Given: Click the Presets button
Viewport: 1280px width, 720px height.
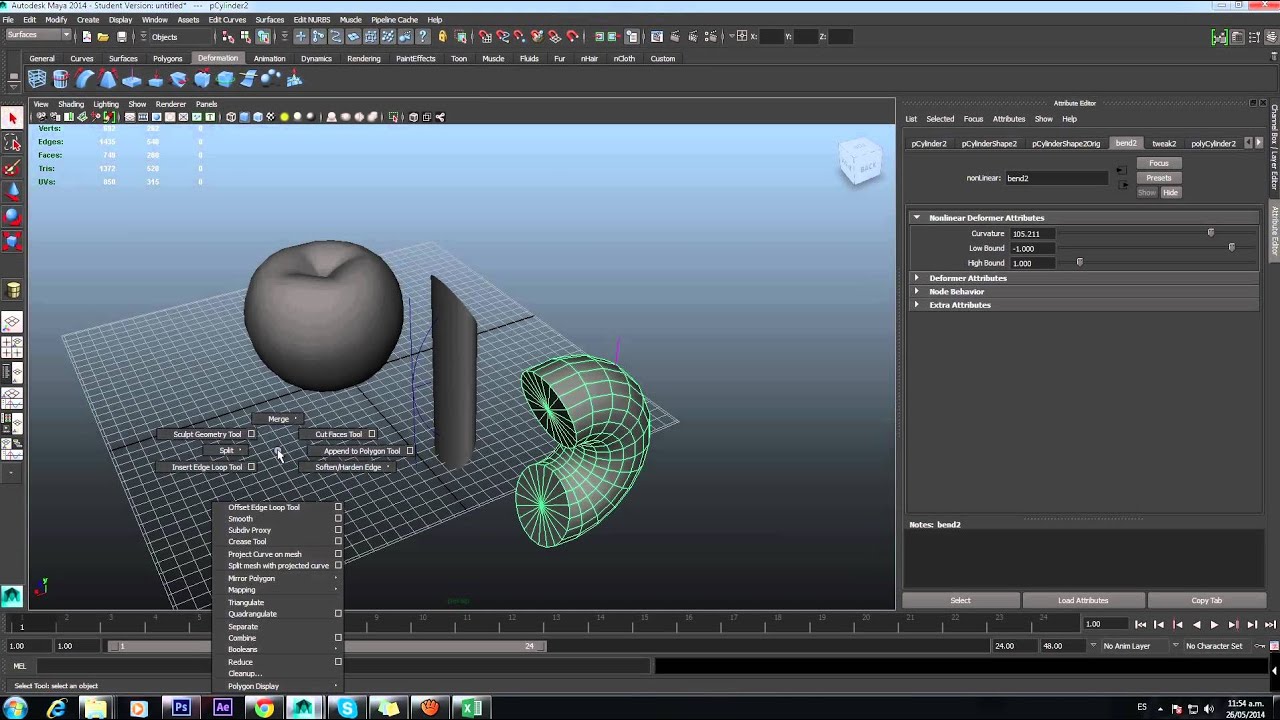Looking at the screenshot, I should click(1159, 178).
